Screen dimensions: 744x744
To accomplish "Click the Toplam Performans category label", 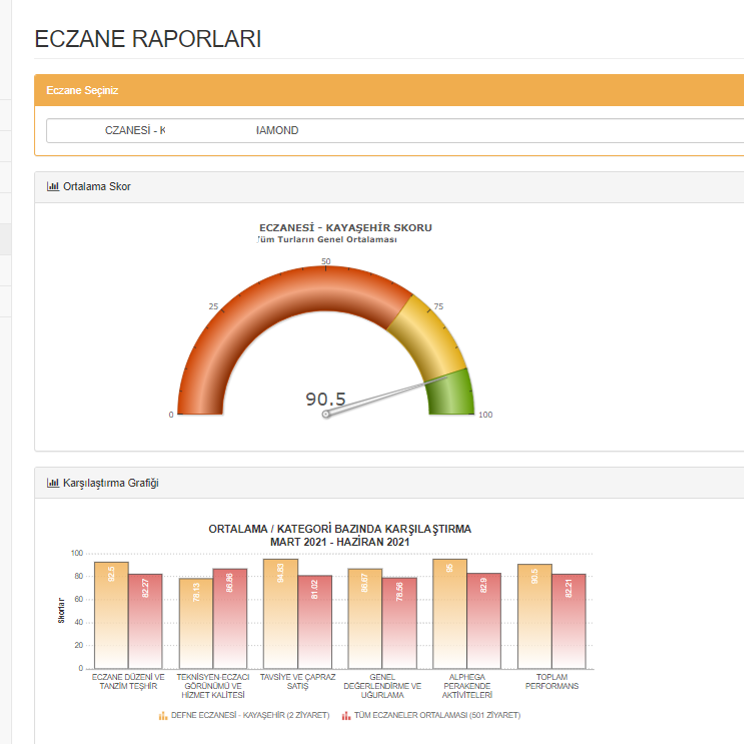I will [551, 682].
